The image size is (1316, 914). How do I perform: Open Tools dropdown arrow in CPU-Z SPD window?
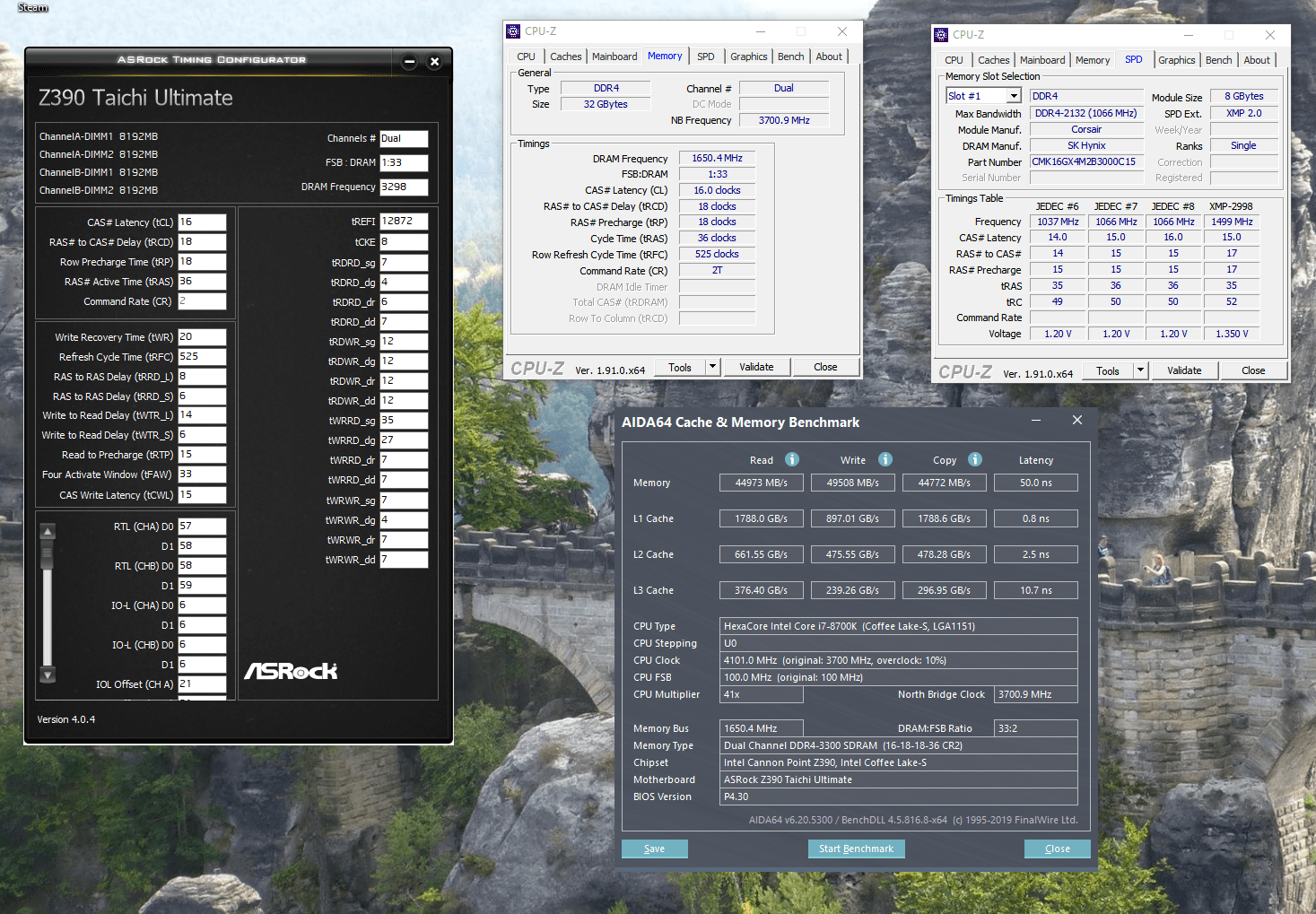tap(1140, 370)
